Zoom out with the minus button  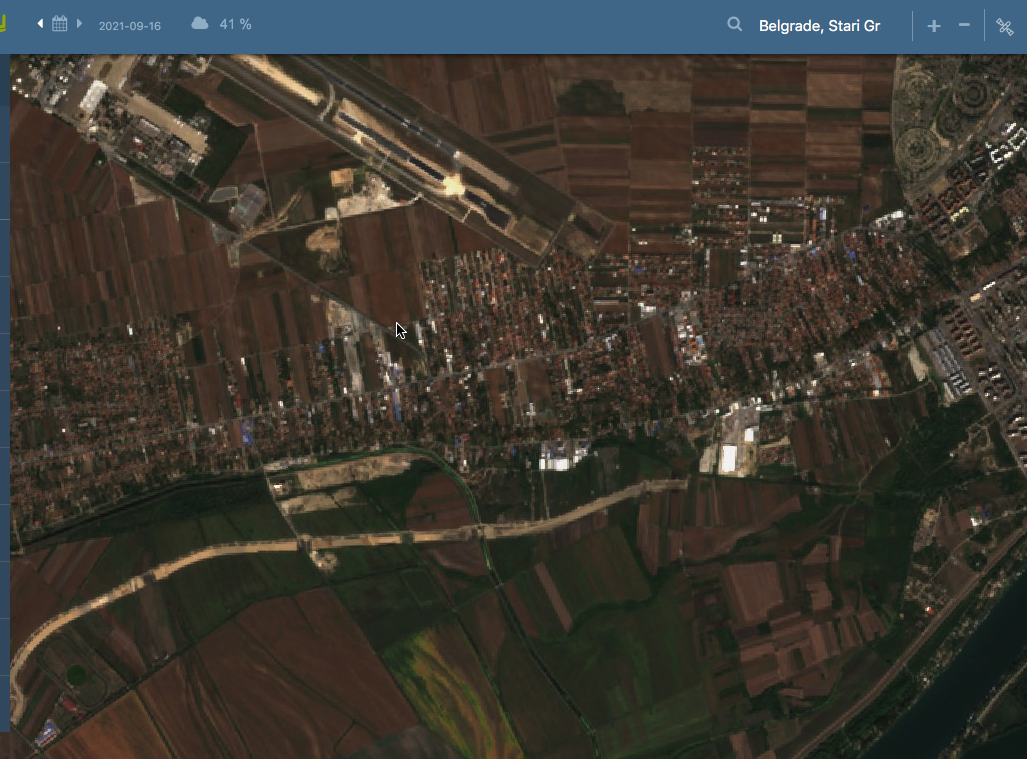(x=964, y=26)
